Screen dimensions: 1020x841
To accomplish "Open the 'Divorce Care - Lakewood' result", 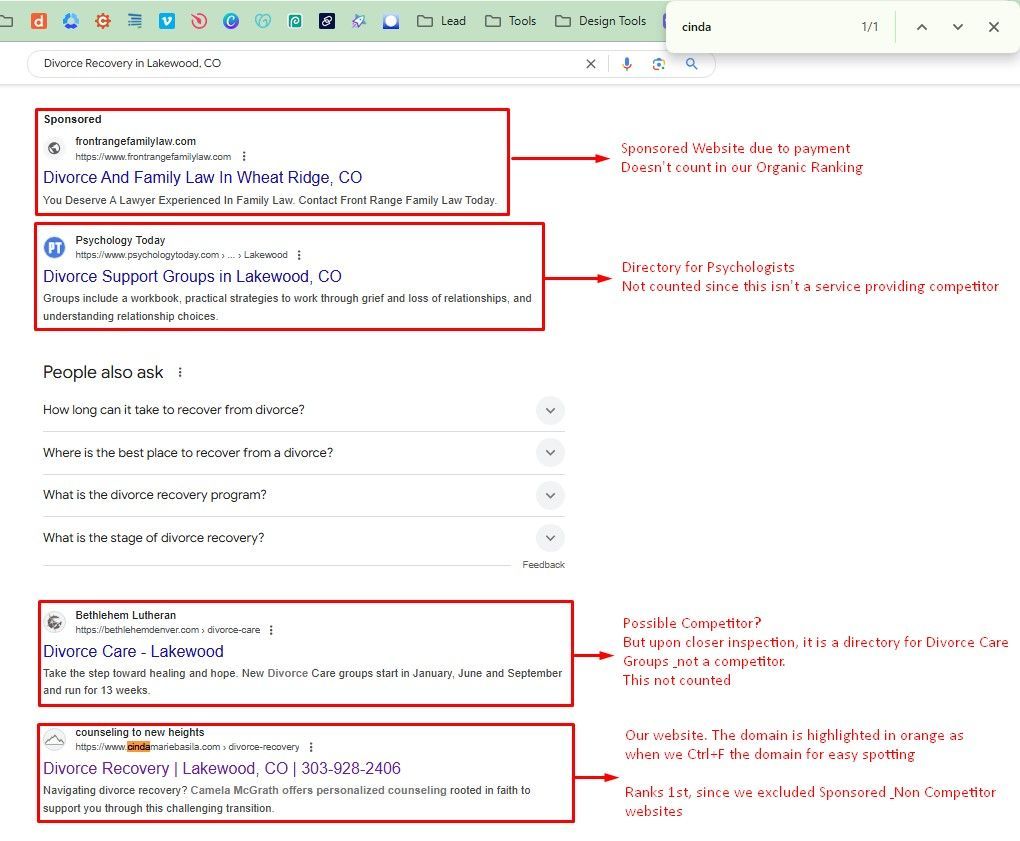I will pos(133,651).
